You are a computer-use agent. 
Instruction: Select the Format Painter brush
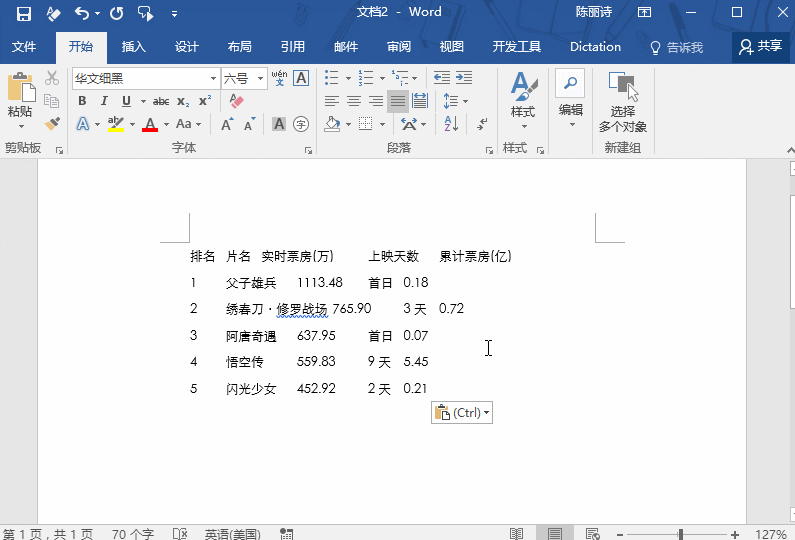click(x=52, y=124)
